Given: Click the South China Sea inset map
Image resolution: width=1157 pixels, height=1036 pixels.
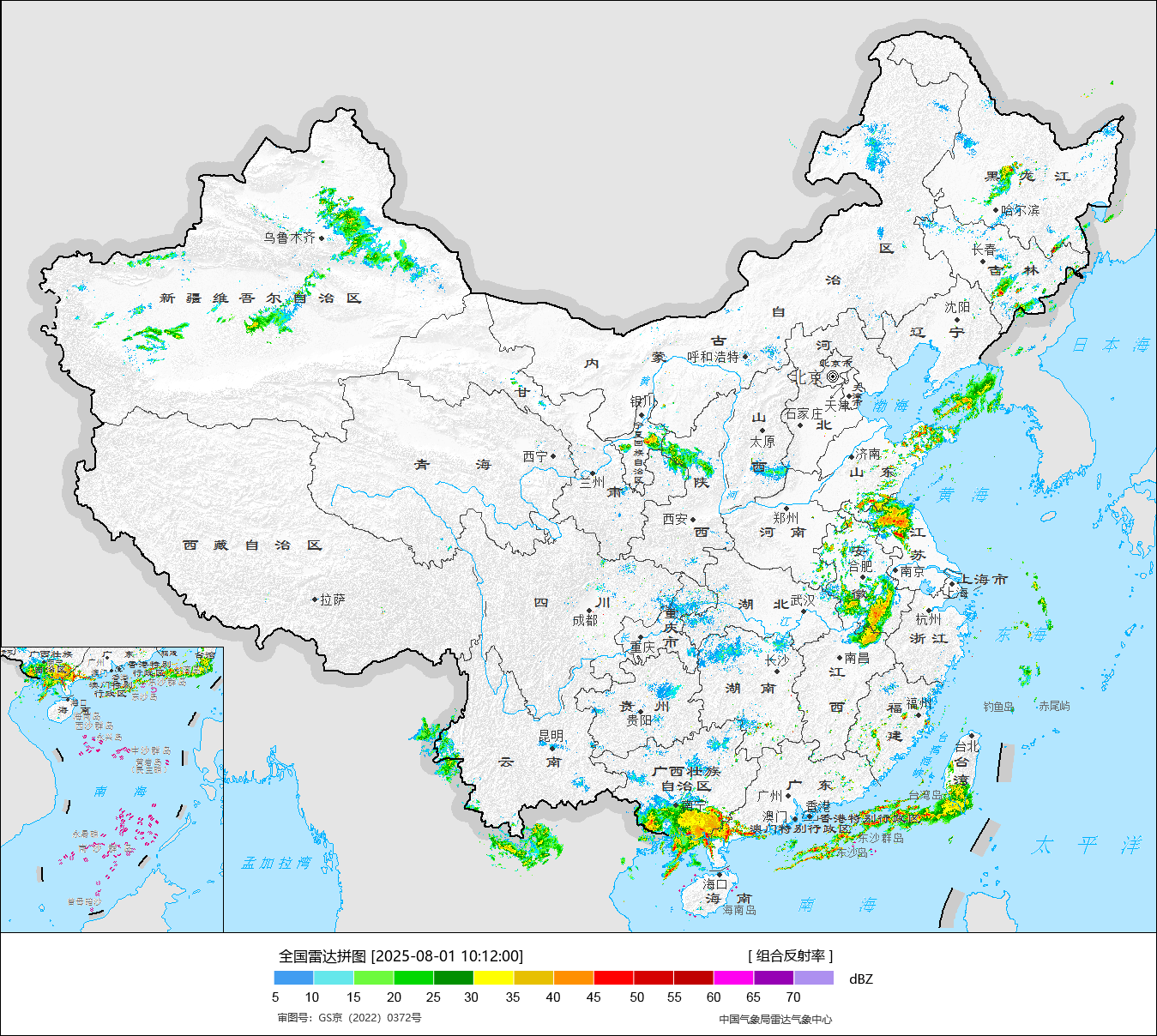Looking at the screenshot, I should (111, 789).
